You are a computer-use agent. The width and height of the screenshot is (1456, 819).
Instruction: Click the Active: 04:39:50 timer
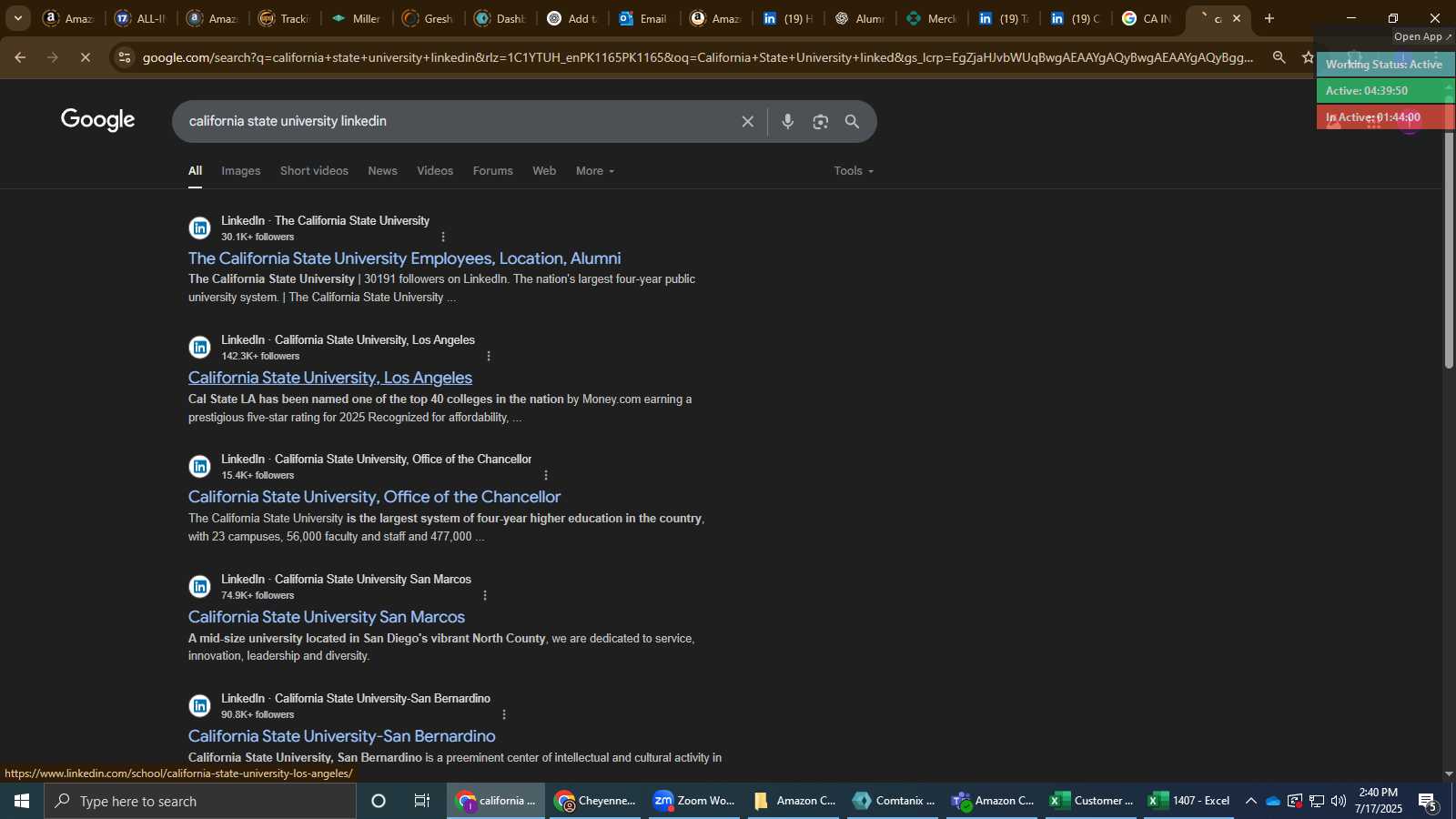tap(1384, 91)
